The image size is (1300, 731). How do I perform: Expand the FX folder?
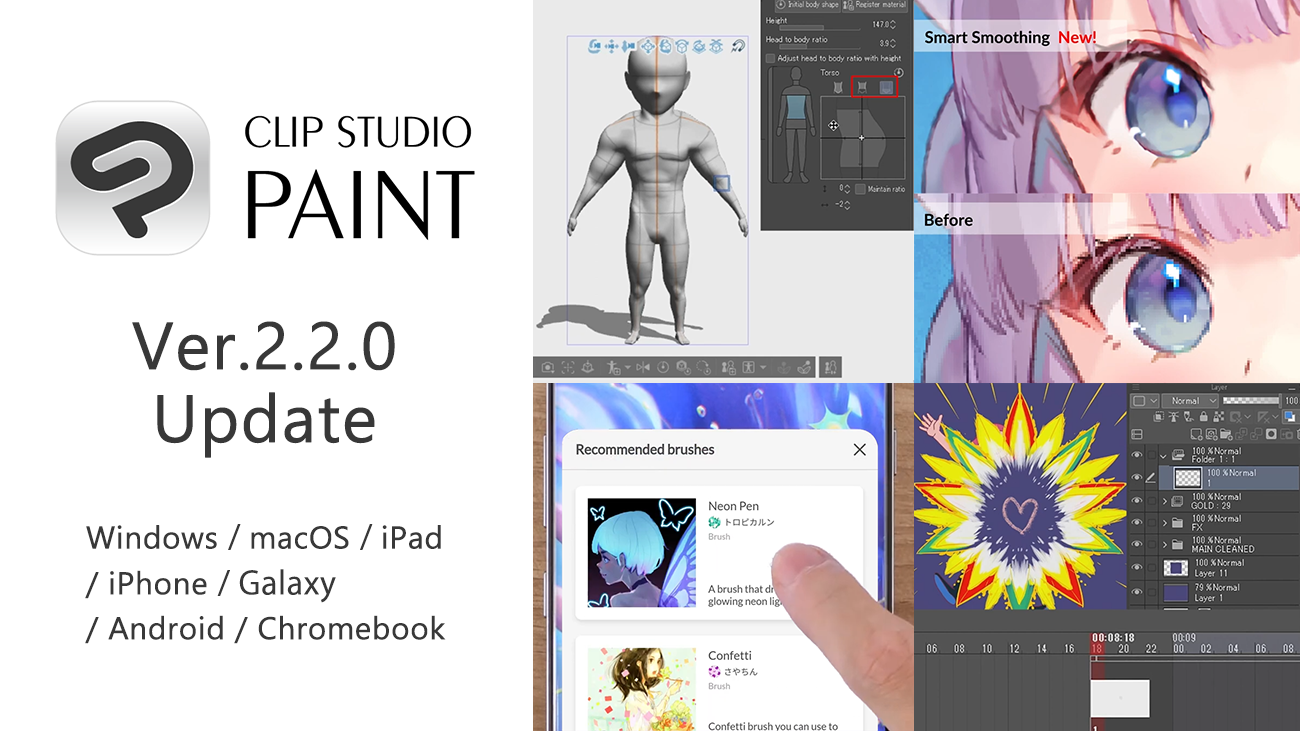[1164, 522]
